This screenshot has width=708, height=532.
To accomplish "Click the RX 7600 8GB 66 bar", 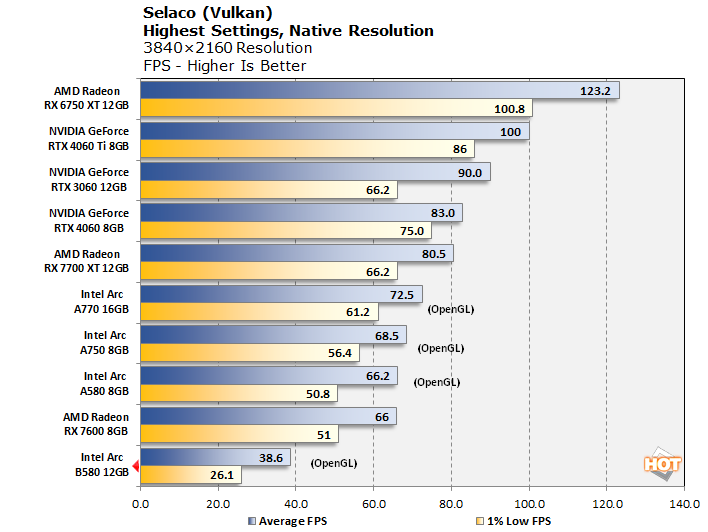I will pos(268,416).
